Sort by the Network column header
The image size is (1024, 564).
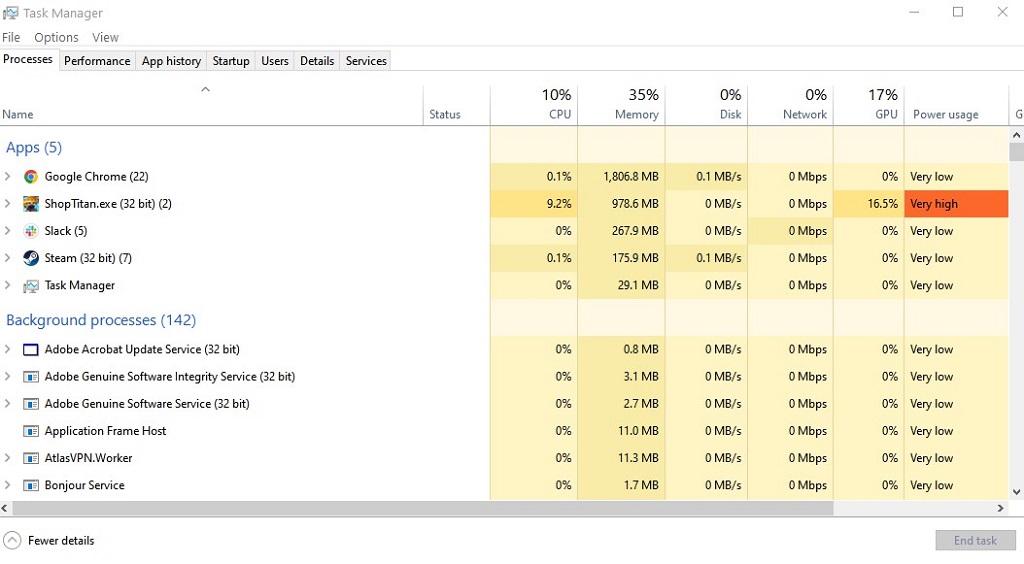(x=791, y=104)
